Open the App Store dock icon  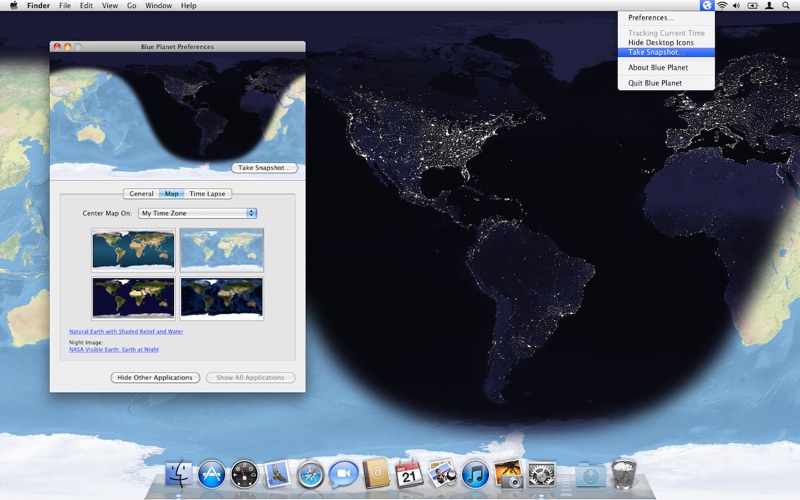[x=211, y=473]
